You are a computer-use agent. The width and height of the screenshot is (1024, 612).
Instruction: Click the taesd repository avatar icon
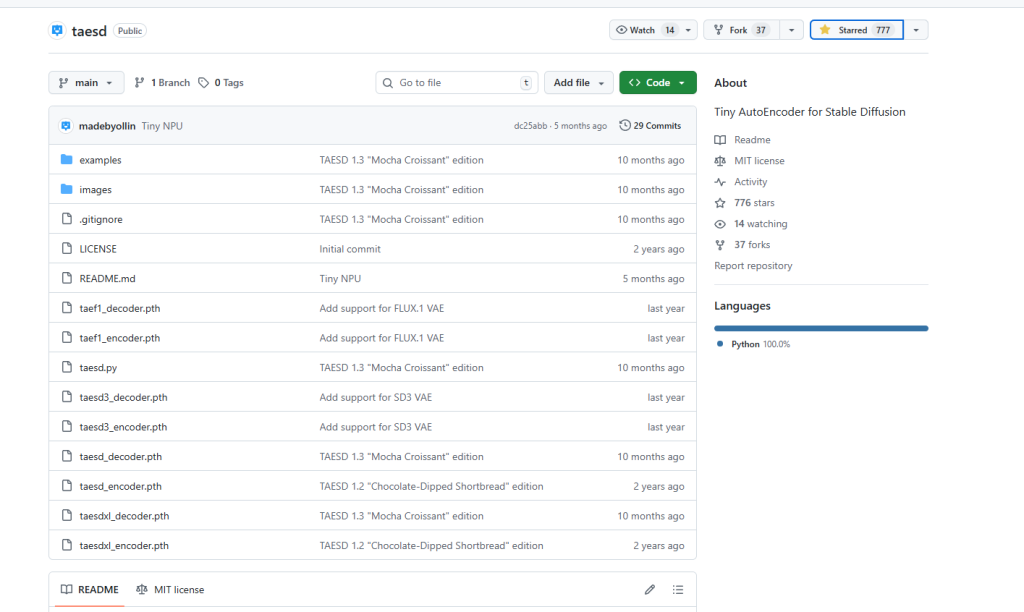click(x=57, y=30)
